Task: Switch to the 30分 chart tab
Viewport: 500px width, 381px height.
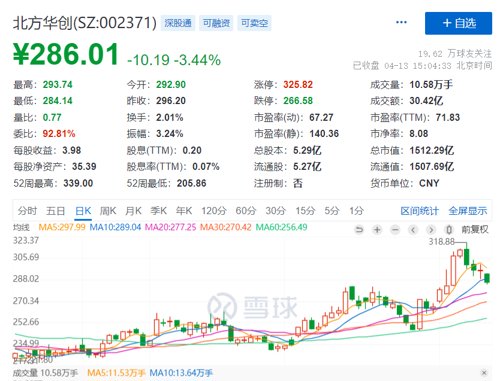Action: 276,211
